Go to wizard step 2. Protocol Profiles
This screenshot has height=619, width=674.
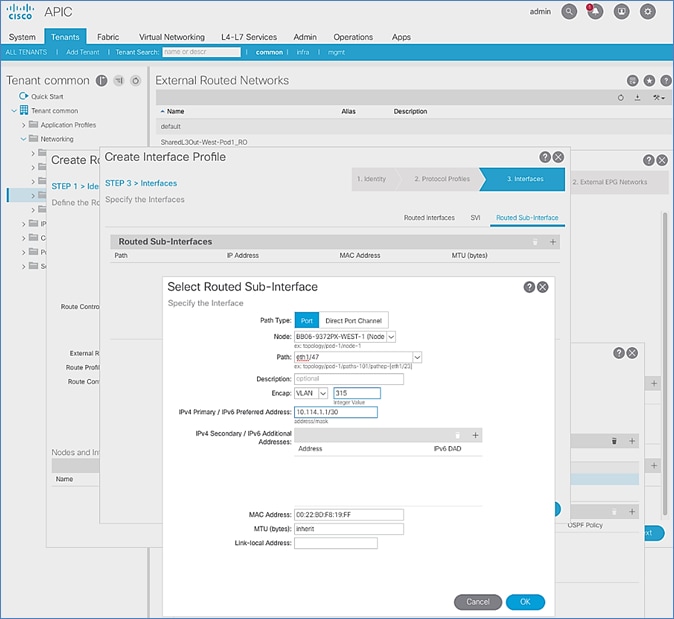441,179
